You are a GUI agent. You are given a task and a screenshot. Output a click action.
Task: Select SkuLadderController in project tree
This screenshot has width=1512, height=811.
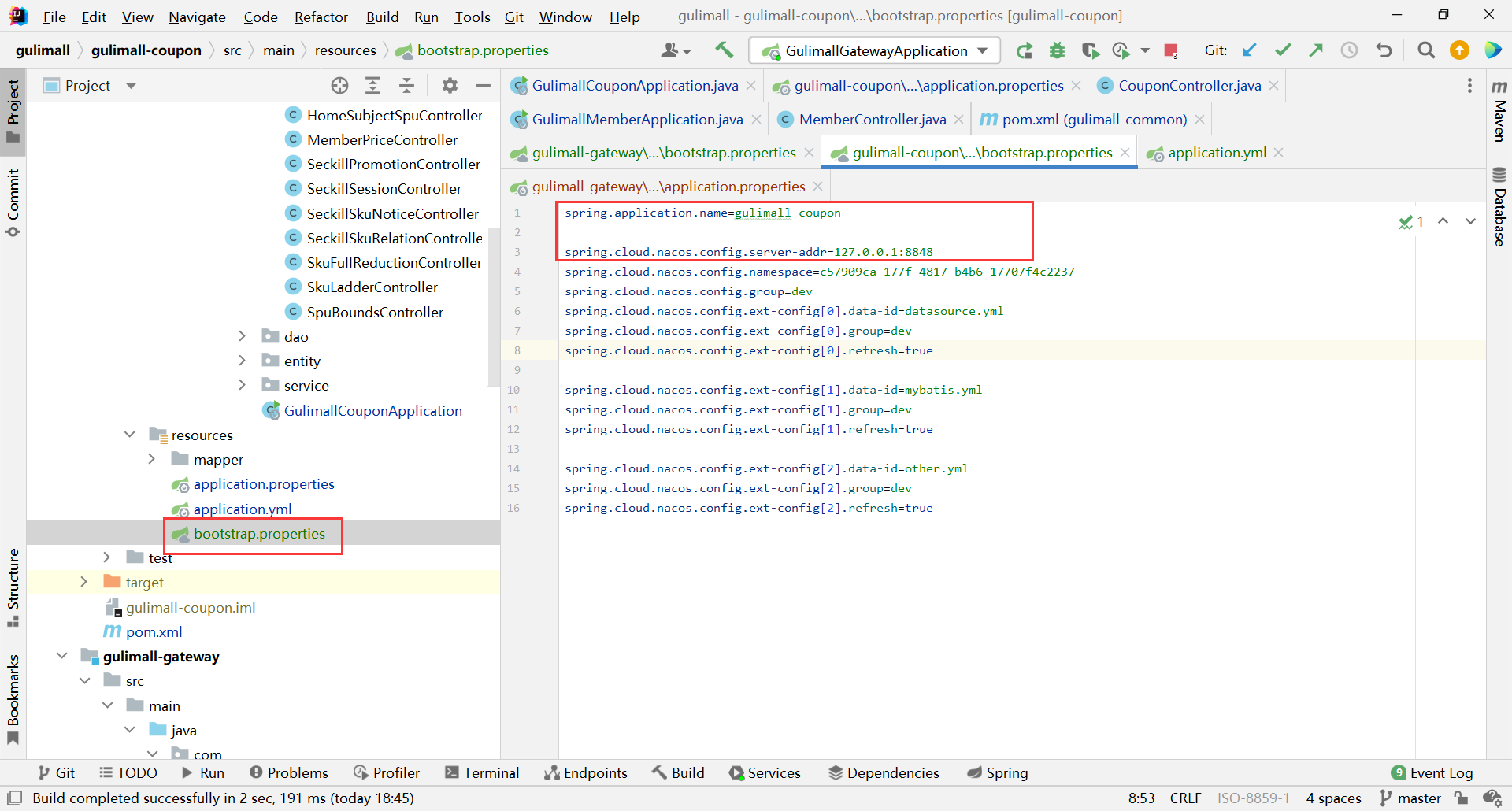372,287
